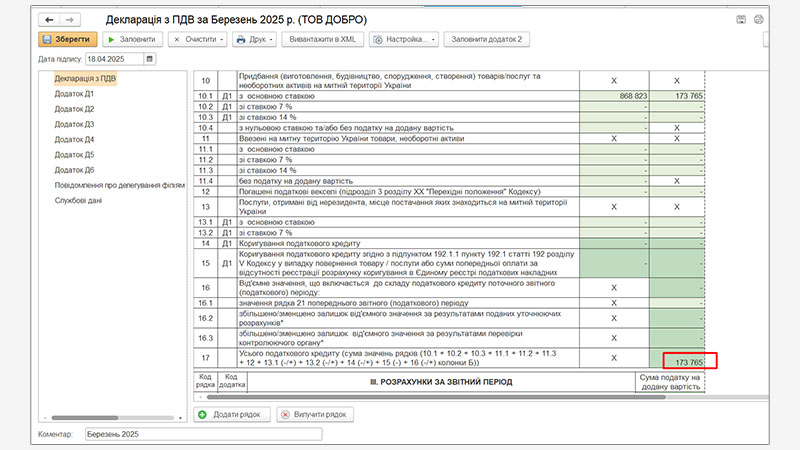This screenshot has height=450, width=800.
Task: Click row 14 Коригування податкового кредиту
Action: [x=299, y=244]
